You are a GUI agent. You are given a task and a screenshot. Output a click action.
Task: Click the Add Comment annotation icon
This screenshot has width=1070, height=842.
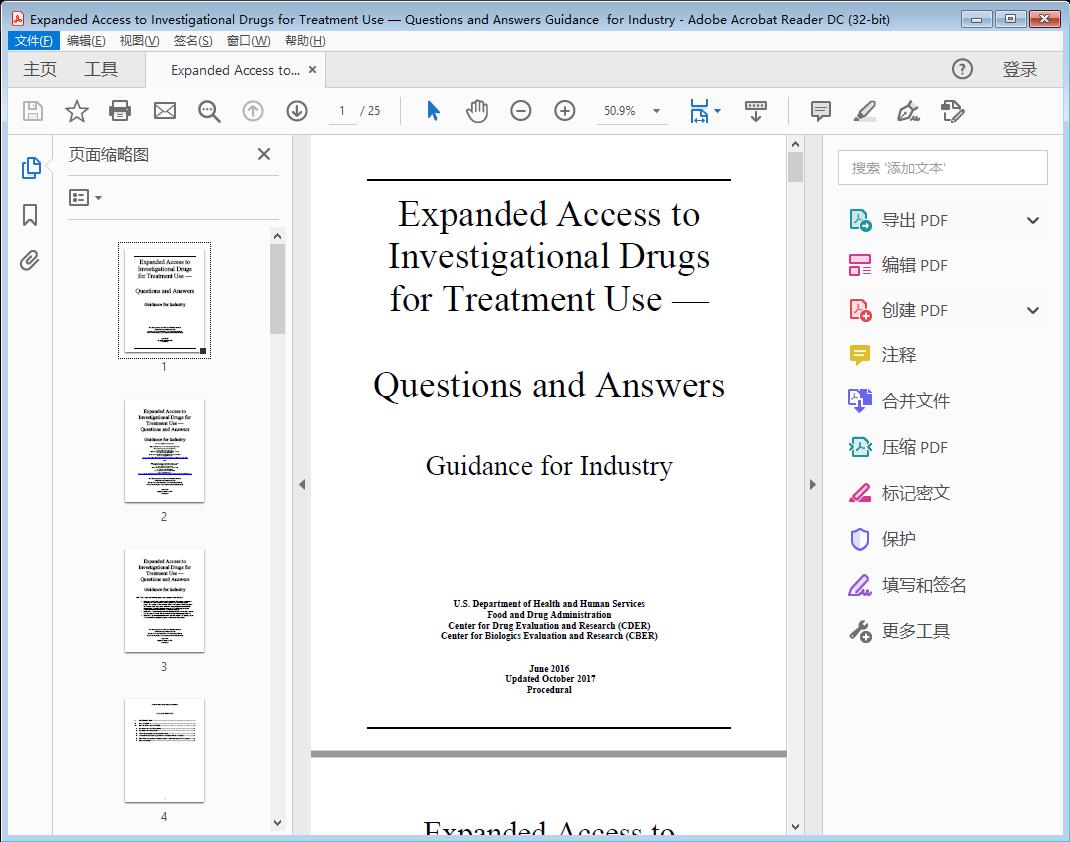(x=820, y=111)
